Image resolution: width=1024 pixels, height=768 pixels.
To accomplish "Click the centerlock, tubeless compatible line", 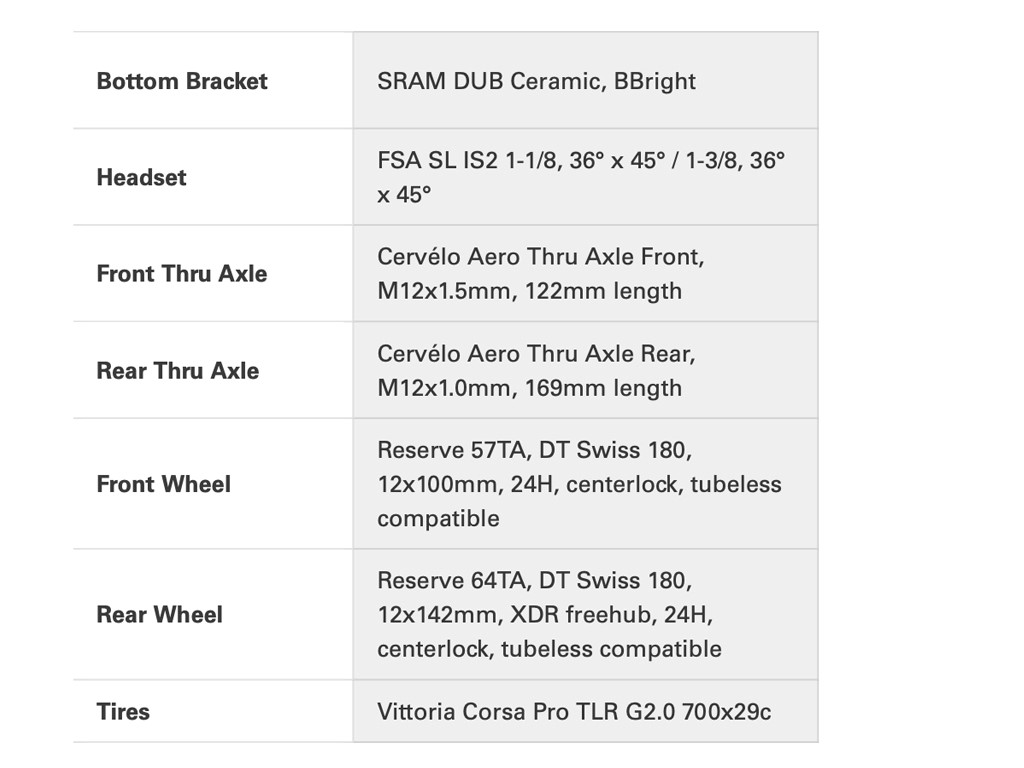I will [x=549, y=648].
